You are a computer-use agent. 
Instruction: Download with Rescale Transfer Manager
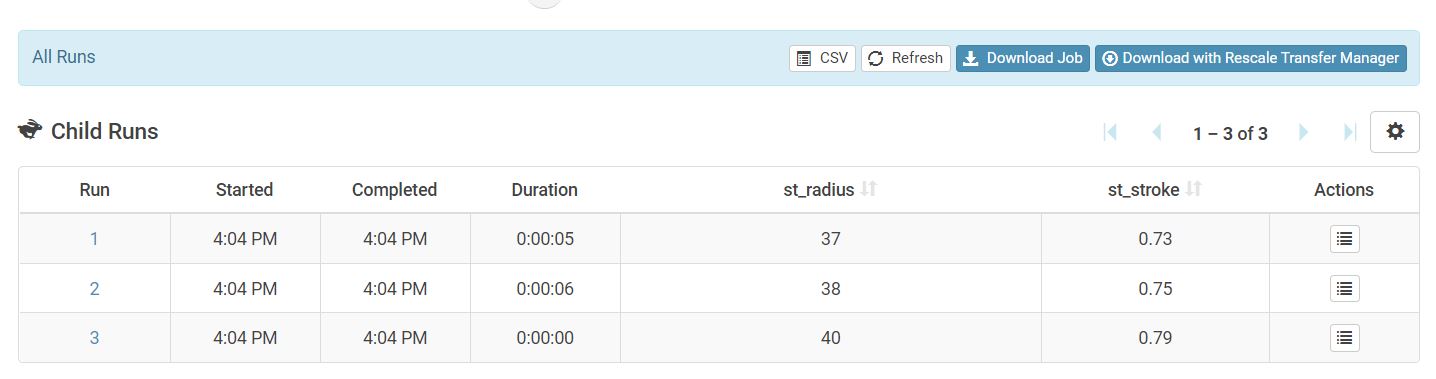click(x=1250, y=58)
